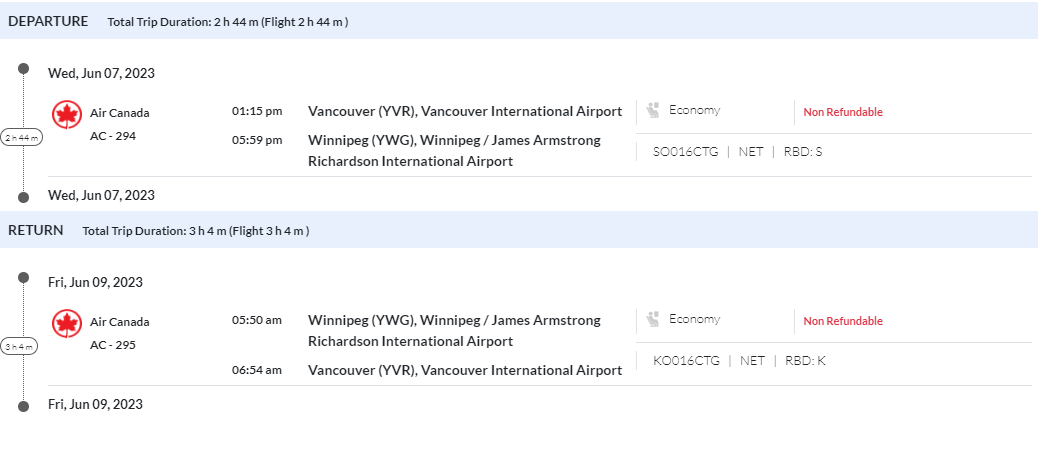This screenshot has height=450, width=1038.
Task: Select the 3 h 4 m duration badge
Action: [x=20, y=347]
